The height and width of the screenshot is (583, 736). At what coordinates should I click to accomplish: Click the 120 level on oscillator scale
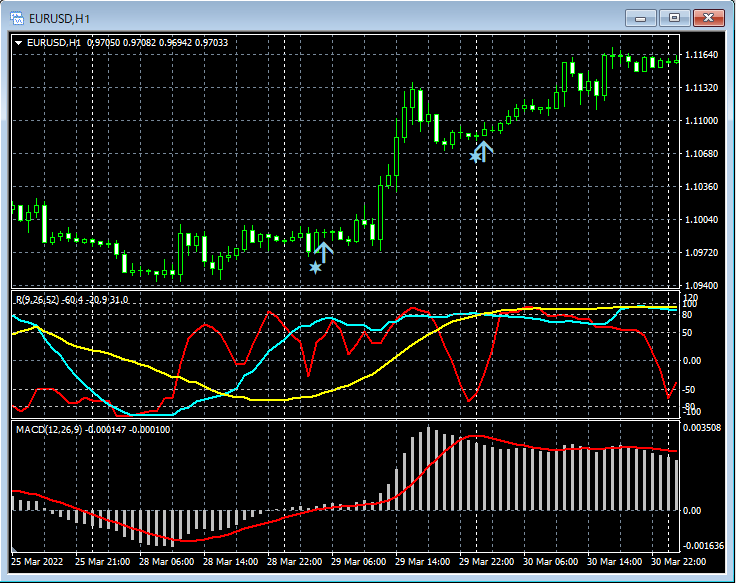click(689, 297)
